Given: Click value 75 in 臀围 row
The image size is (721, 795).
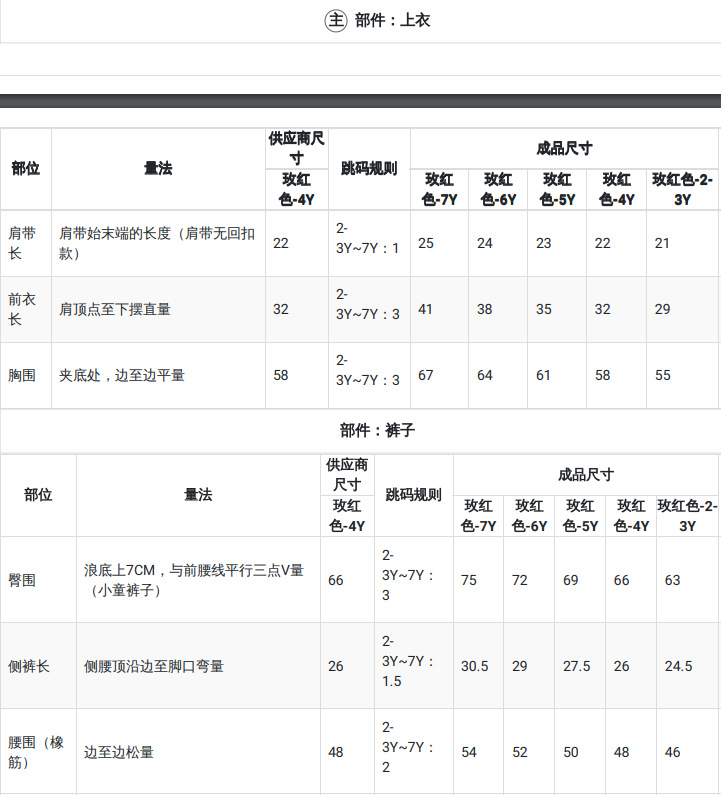Looking at the screenshot, I should [x=469, y=580].
